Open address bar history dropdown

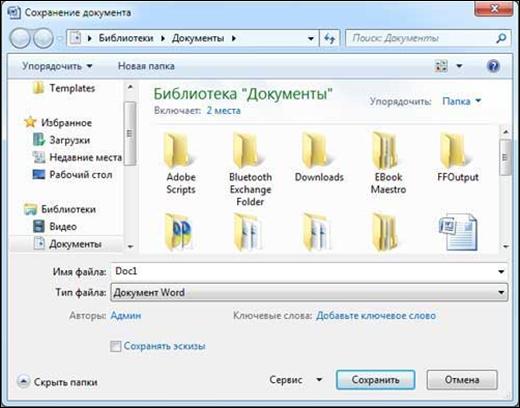point(311,39)
